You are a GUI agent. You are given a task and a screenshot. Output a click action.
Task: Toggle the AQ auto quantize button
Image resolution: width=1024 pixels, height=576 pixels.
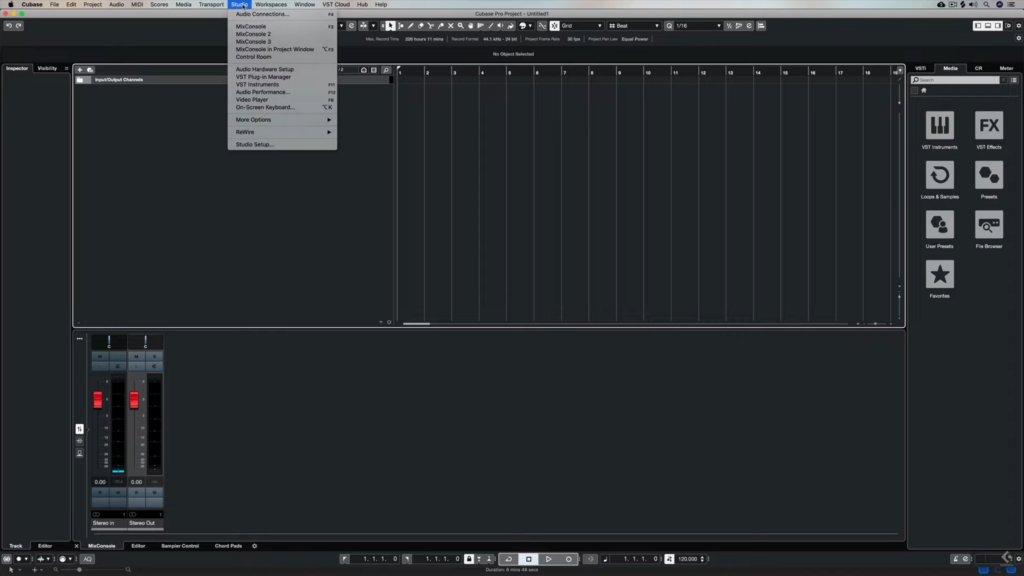point(88,559)
